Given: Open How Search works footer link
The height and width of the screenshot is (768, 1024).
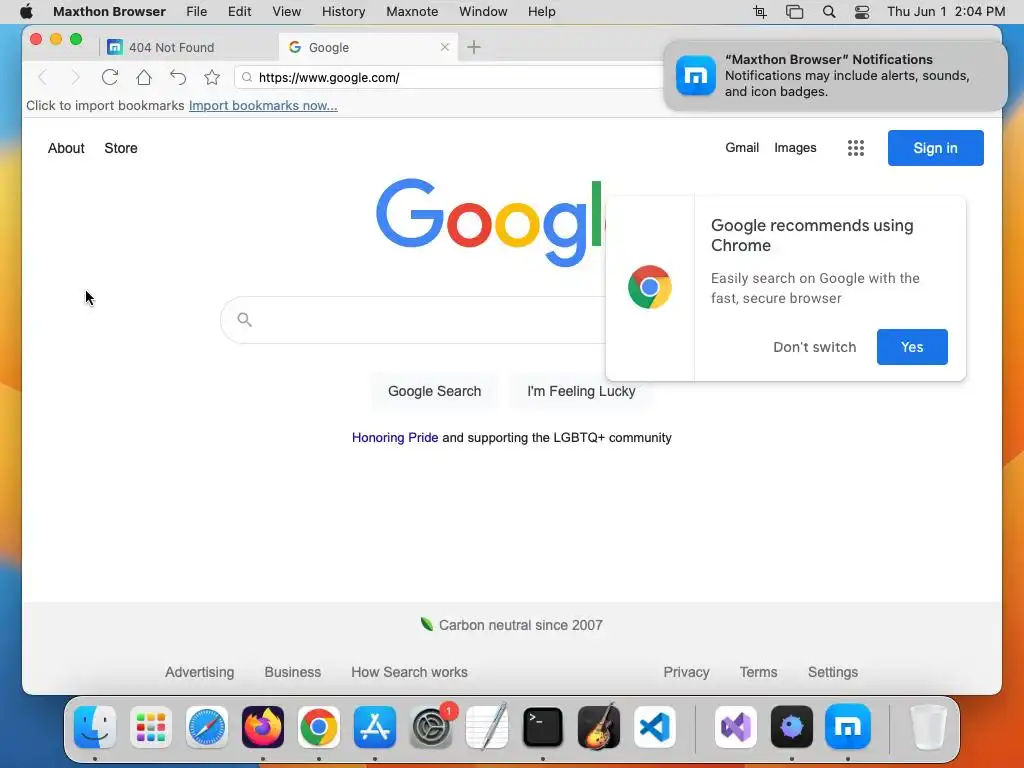Looking at the screenshot, I should (x=409, y=672).
